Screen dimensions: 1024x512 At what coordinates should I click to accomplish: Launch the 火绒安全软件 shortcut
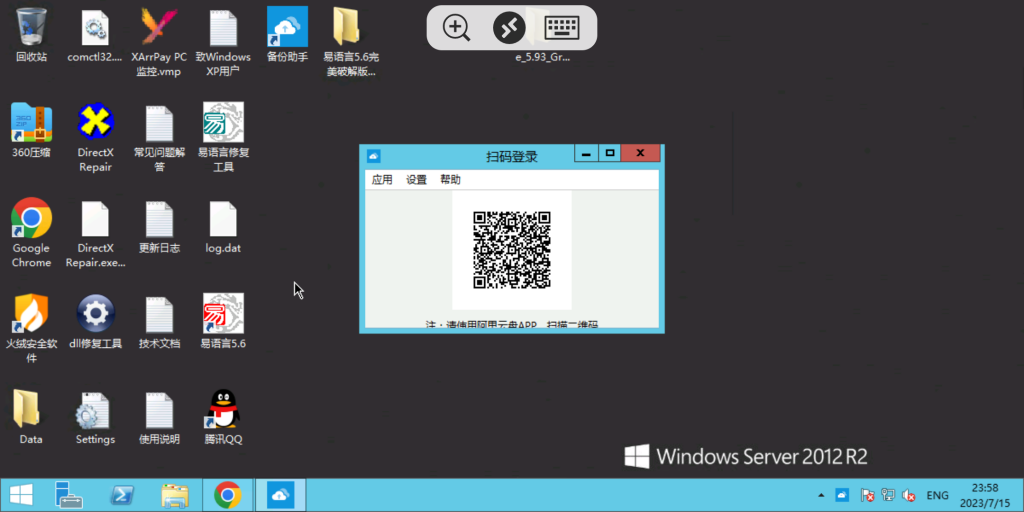pyautogui.click(x=31, y=313)
